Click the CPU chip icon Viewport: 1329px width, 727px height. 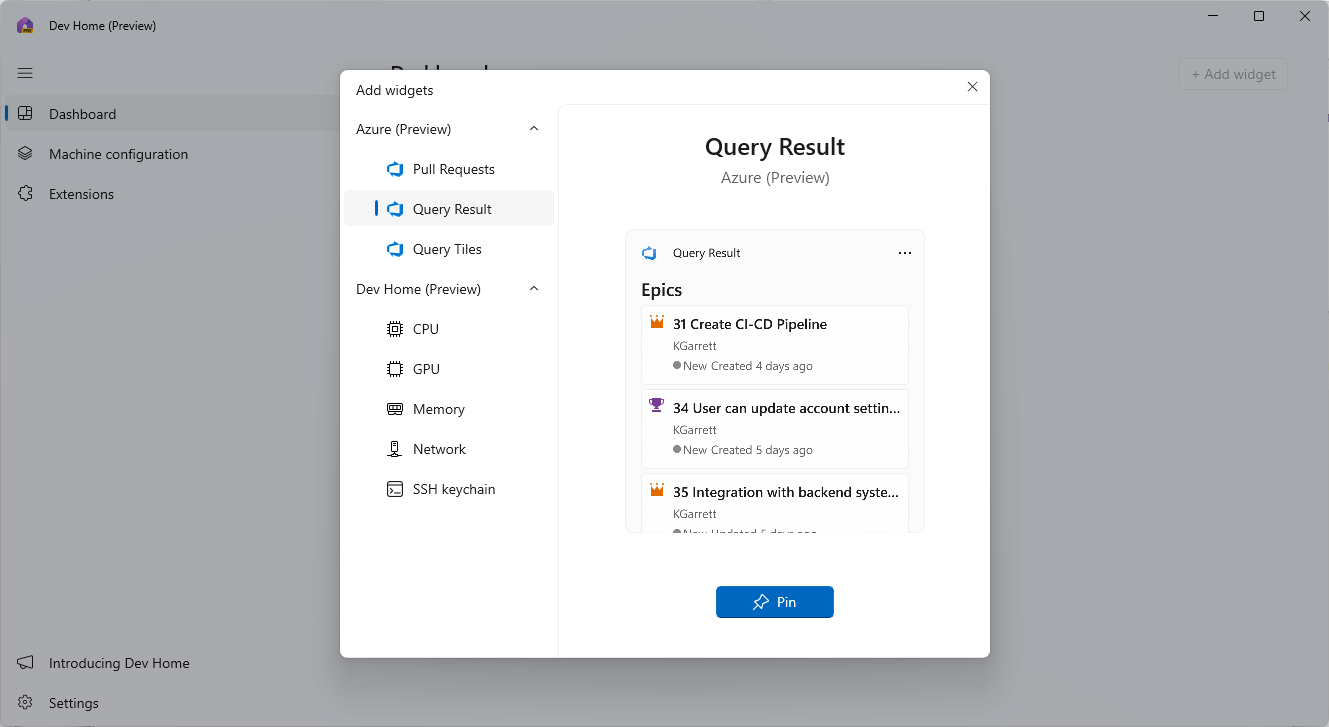[x=395, y=329]
